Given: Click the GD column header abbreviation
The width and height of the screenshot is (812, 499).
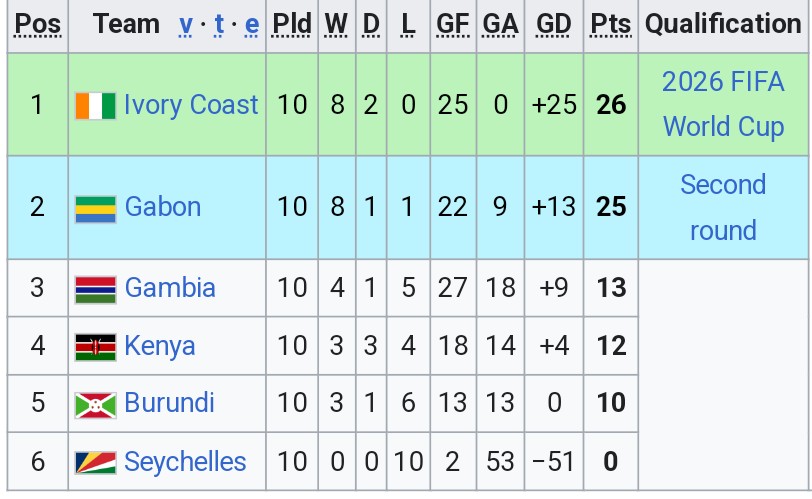Looking at the screenshot, I should click(554, 24).
